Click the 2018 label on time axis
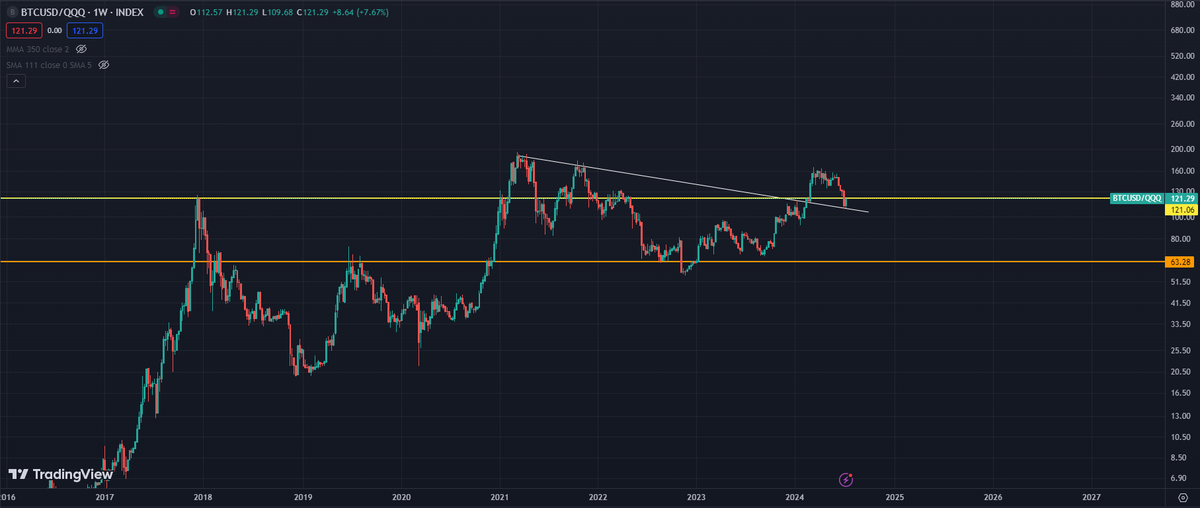Image resolution: width=1200 pixels, height=508 pixels. (x=203, y=496)
